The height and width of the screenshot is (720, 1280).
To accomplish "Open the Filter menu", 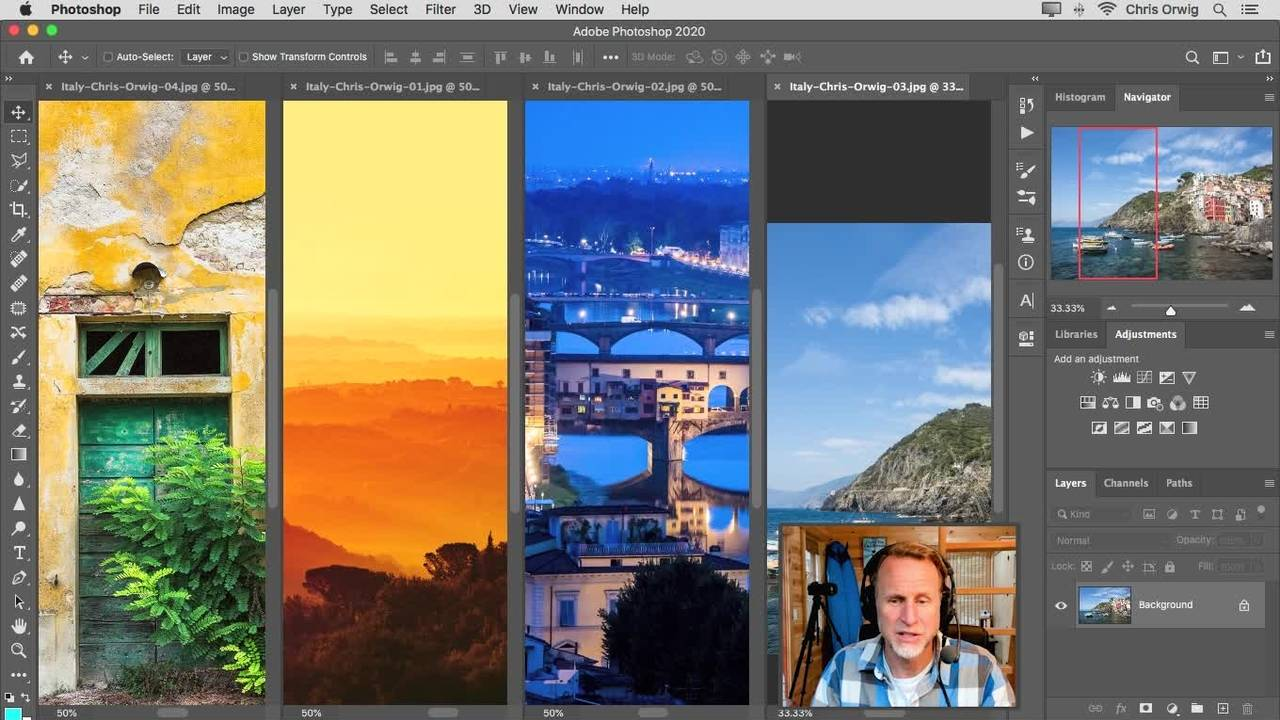I will coord(440,9).
